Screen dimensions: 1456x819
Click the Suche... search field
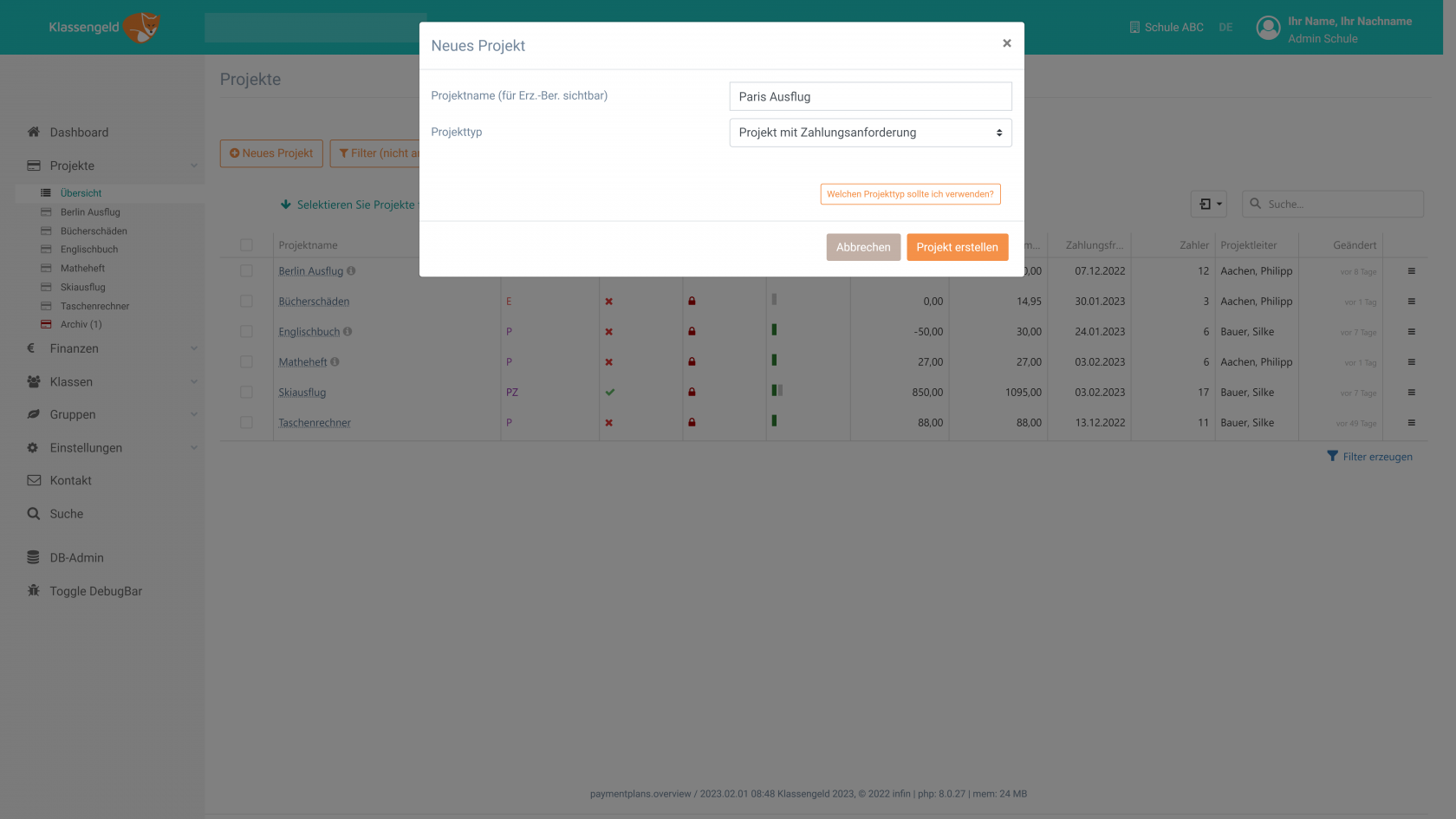(x=1333, y=205)
